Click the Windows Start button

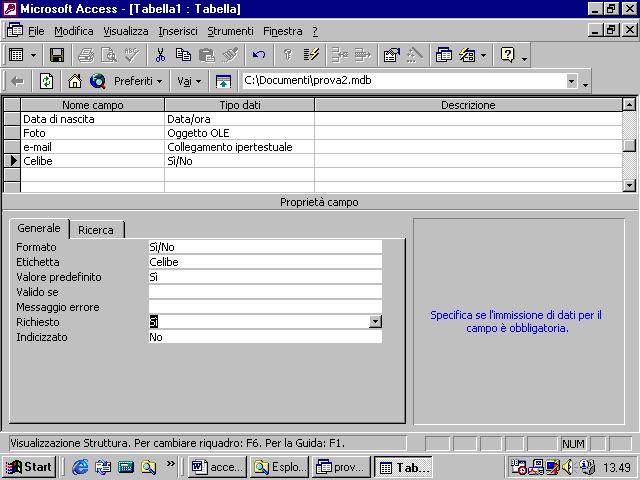point(29,467)
